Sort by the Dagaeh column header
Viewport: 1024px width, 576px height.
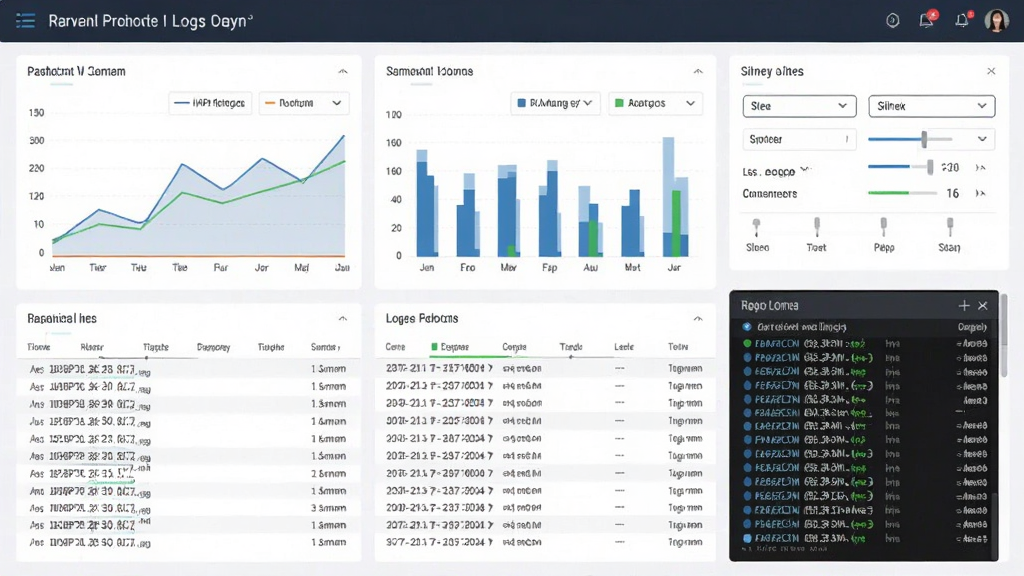(x=972, y=327)
